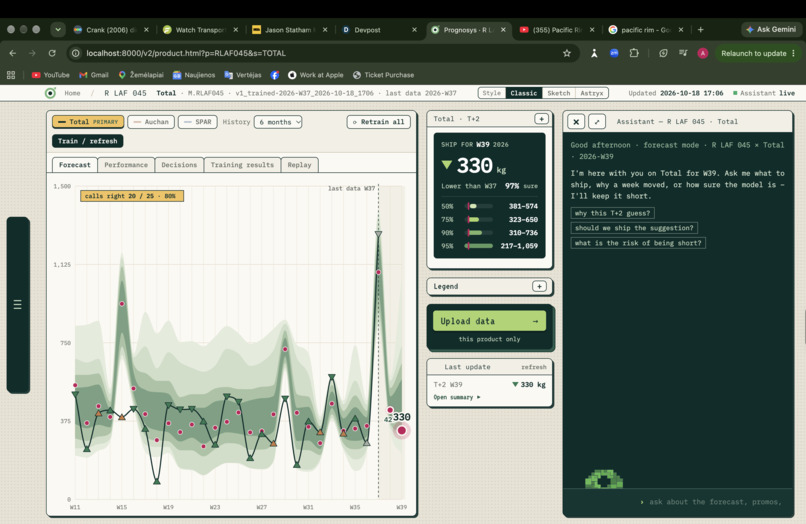Expand the Assistant panel to fullscreen

point(597,122)
